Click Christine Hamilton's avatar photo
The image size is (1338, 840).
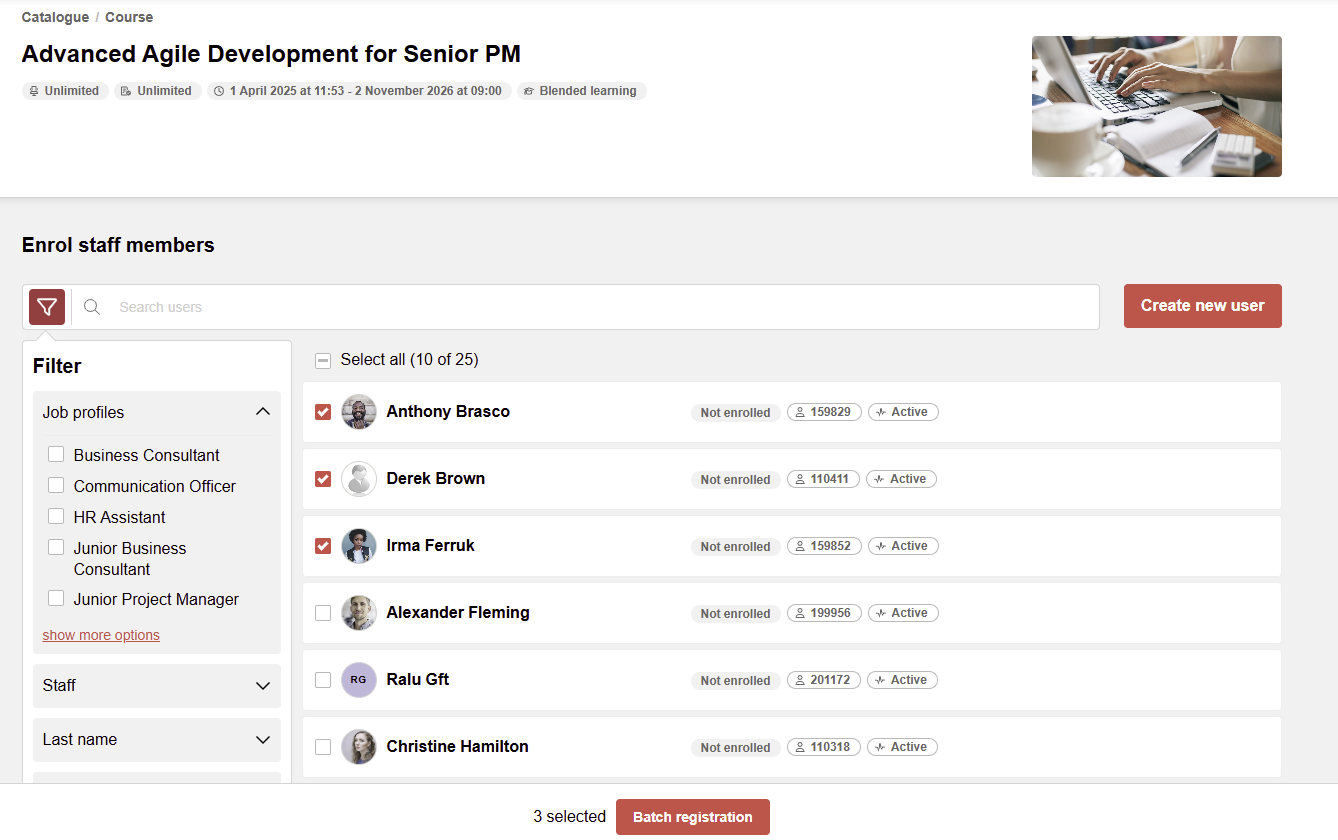click(359, 747)
